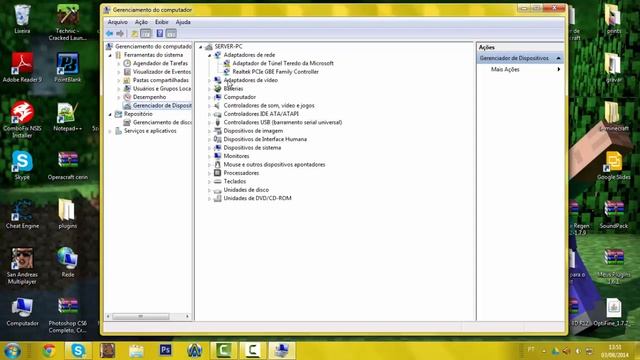Open the plugins folder on desktop
Viewport: 640px width, 360px height.
[x=67, y=214]
